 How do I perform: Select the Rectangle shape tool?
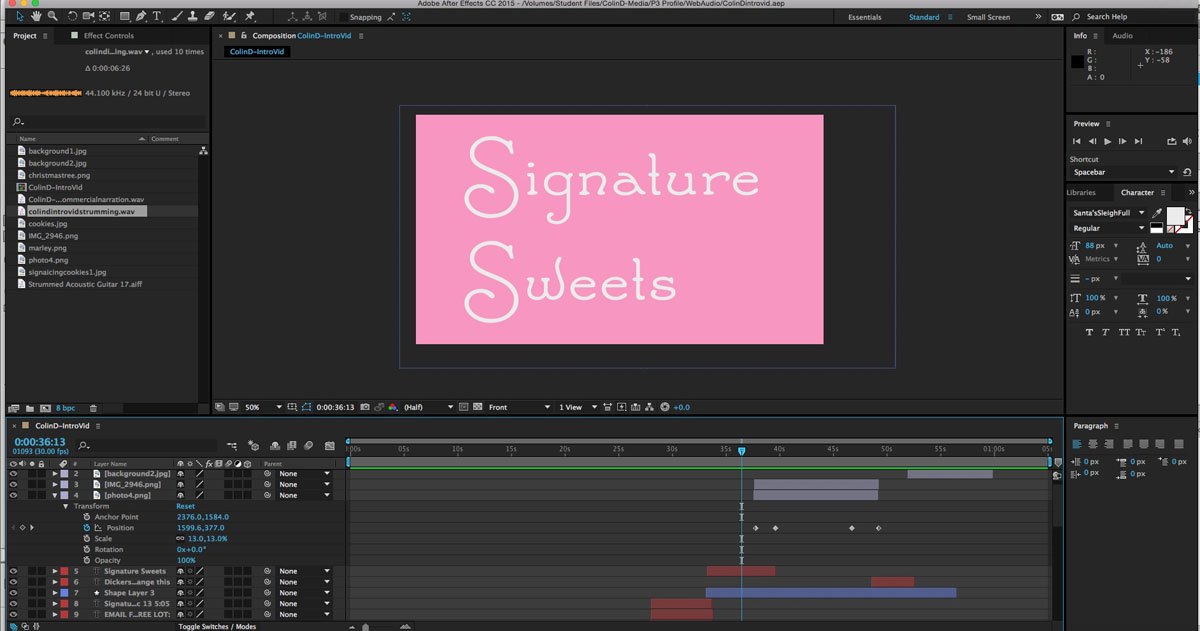(x=124, y=16)
